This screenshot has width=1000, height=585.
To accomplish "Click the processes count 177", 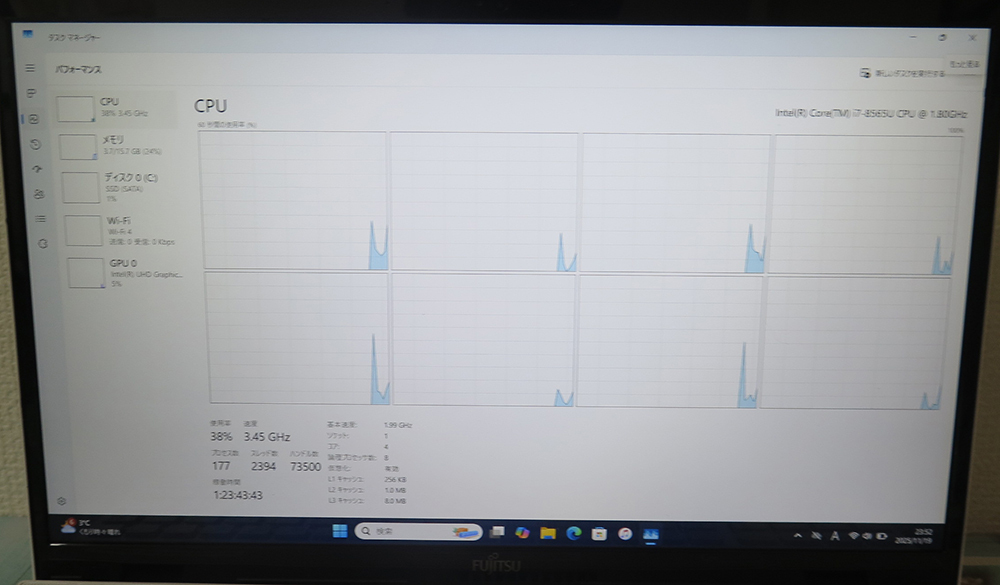I will (x=221, y=466).
